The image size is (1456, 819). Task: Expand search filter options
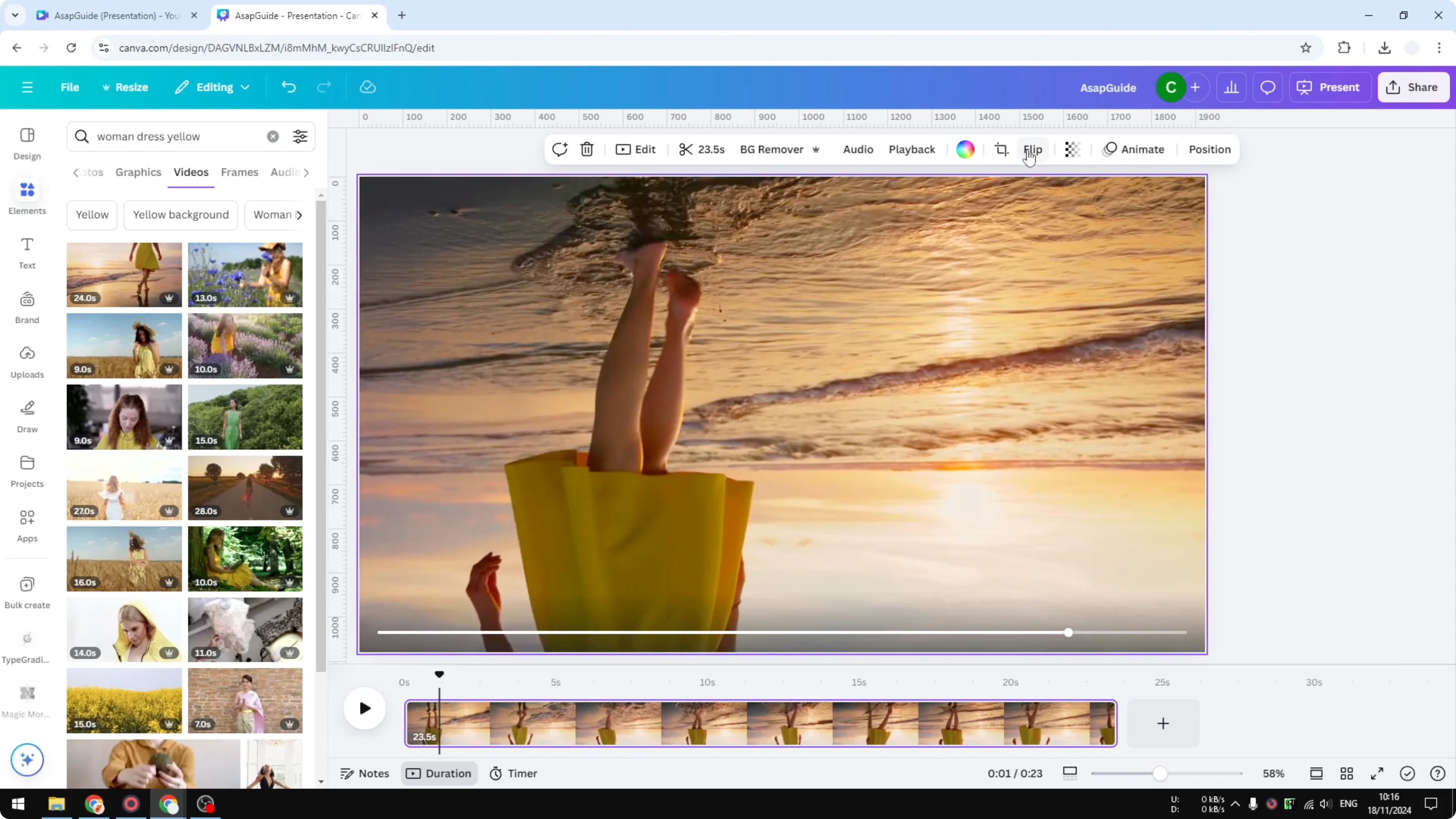coord(300,136)
